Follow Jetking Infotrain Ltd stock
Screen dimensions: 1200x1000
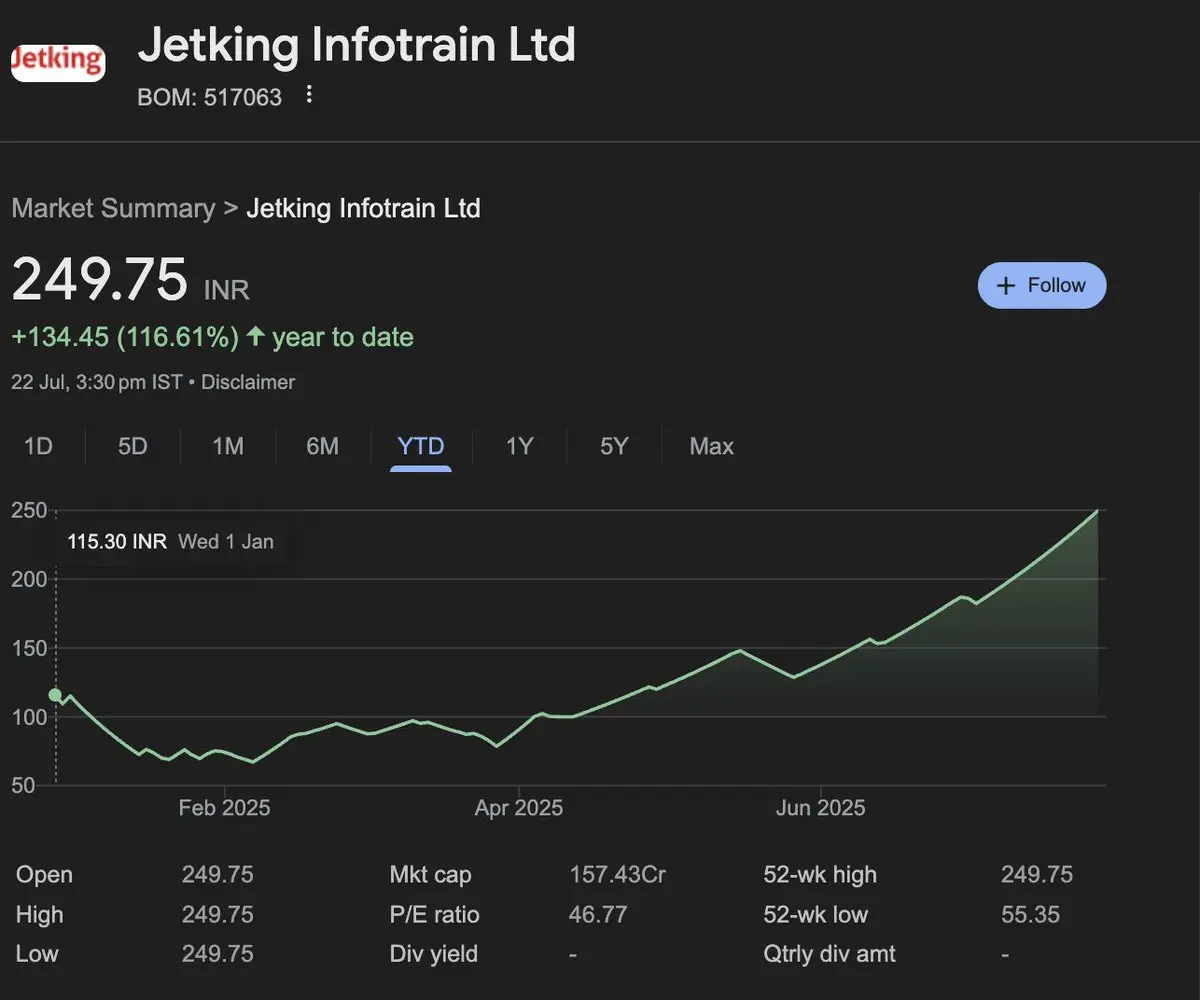point(1042,285)
